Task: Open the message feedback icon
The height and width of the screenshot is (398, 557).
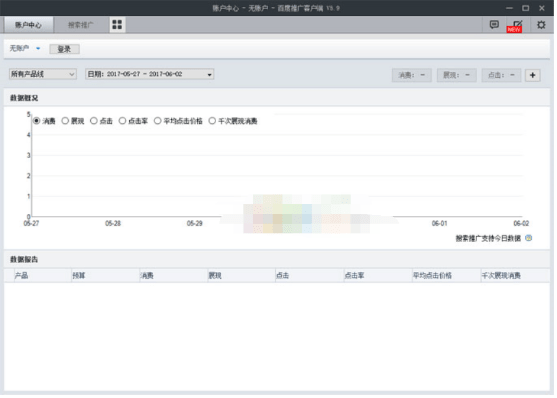Action: point(494,25)
